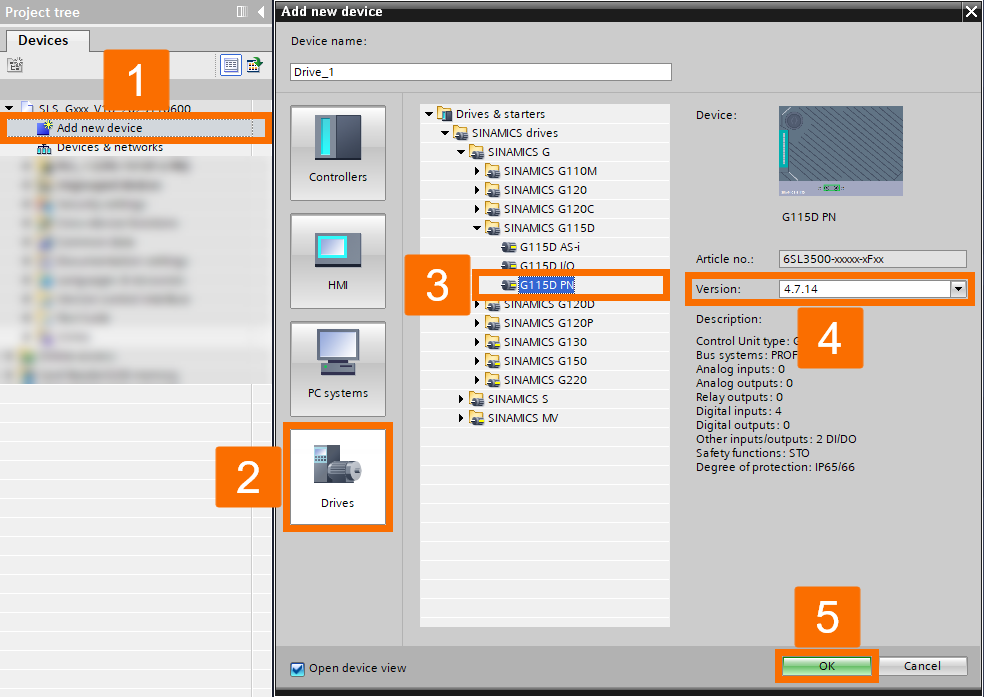
Task: Click the project tree toolbar icon at left
Action: coord(15,65)
